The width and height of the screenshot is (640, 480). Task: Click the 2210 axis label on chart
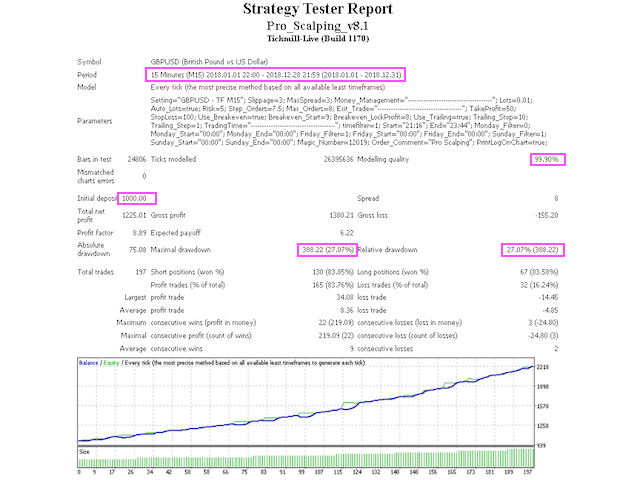point(542,367)
